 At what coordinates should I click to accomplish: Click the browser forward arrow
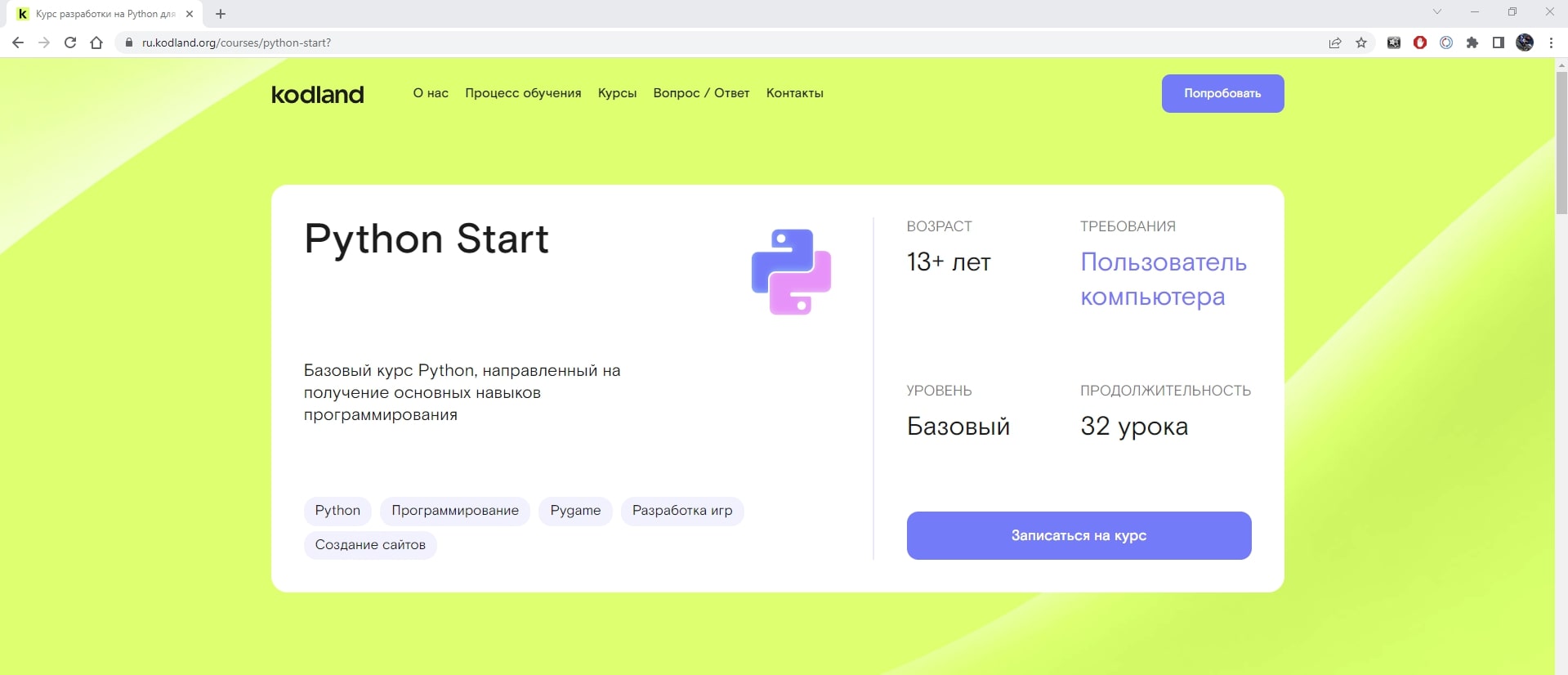pos(44,42)
